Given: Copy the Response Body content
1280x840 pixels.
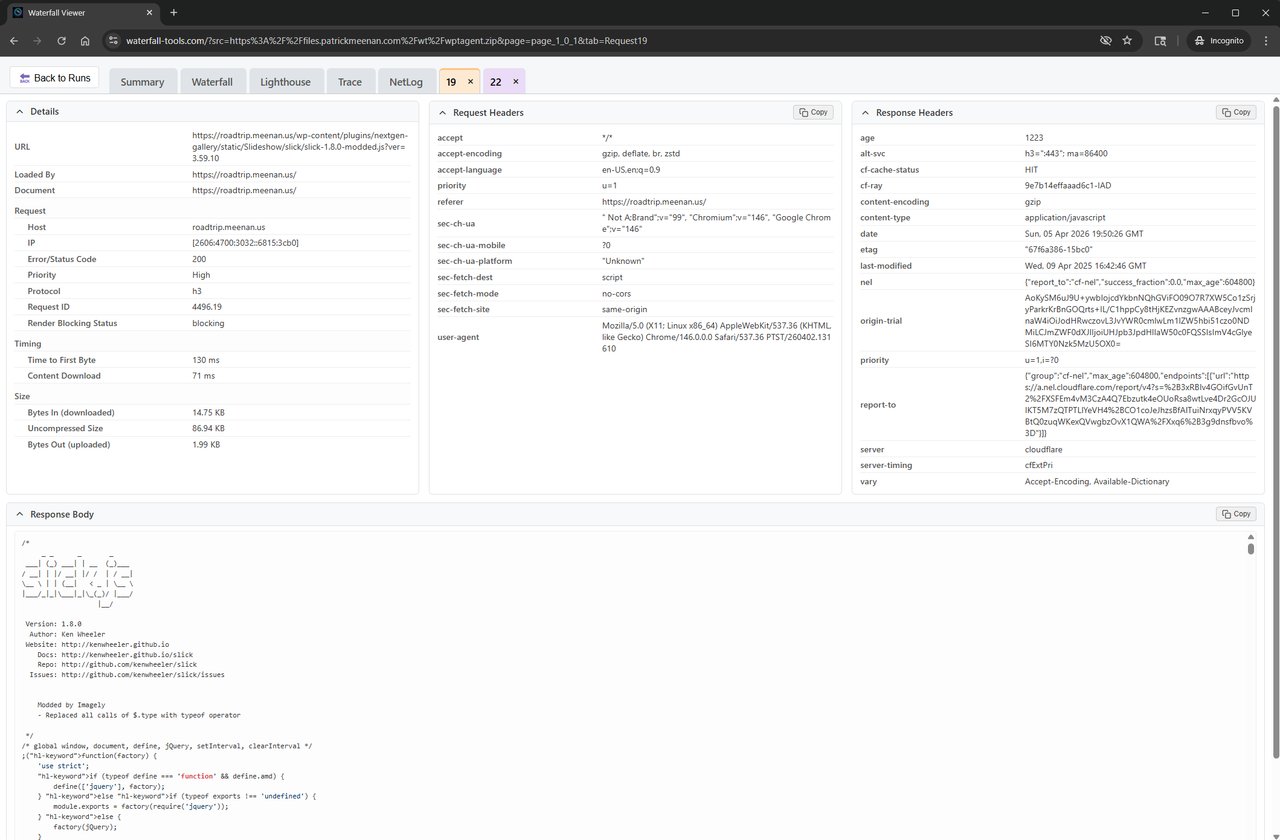Looking at the screenshot, I should click(x=1235, y=513).
